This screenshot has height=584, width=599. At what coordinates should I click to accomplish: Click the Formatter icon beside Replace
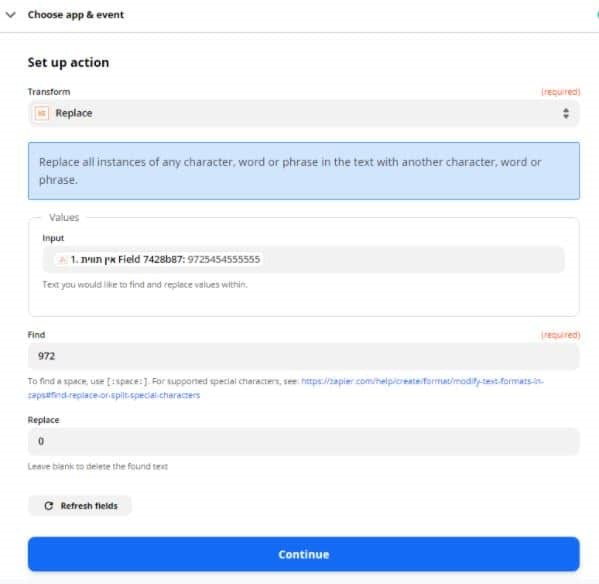coord(42,113)
